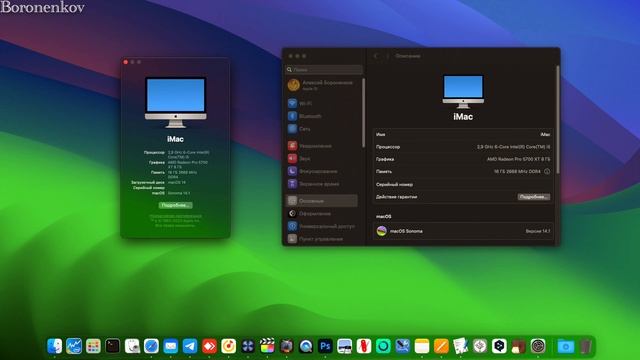Select General (Основные) in the sidebar
Viewport: 640px width, 360px height.
click(x=322, y=201)
